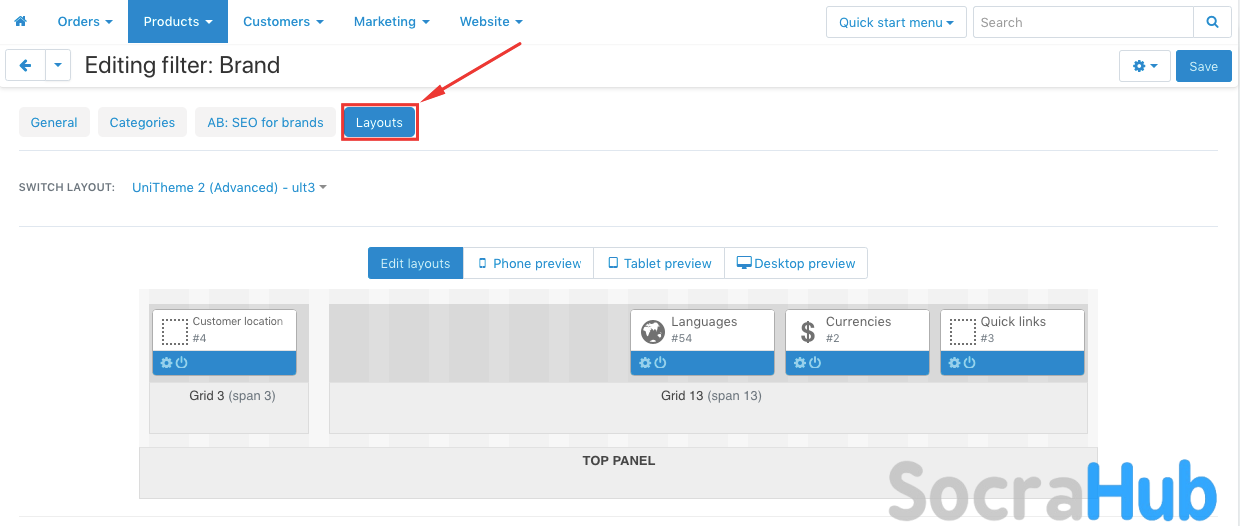The width and height of the screenshot is (1240, 526).
Task: Expand the Quick start menu dropdown
Action: coord(896,22)
